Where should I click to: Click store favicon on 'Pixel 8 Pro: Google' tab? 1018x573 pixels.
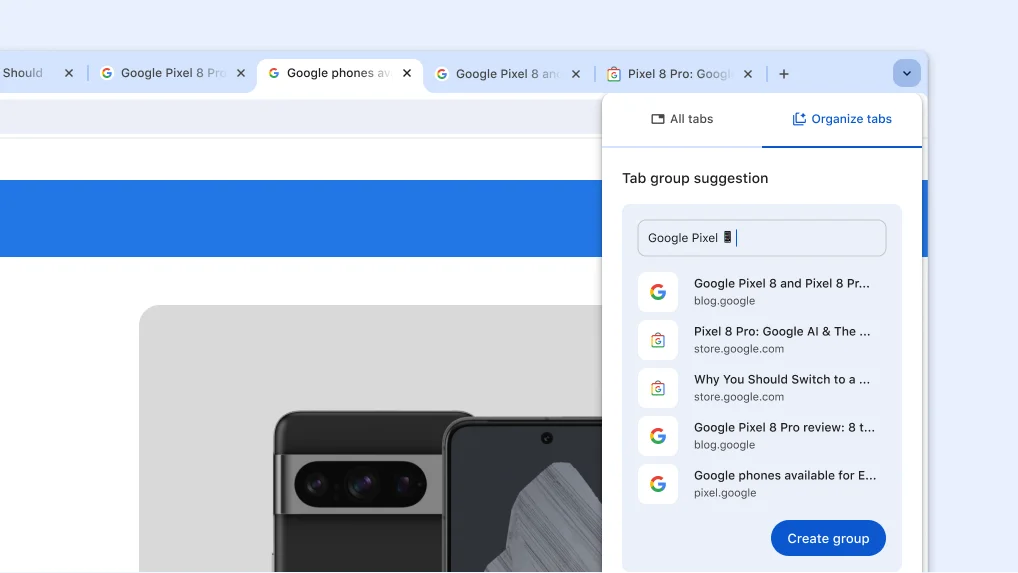(614, 74)
